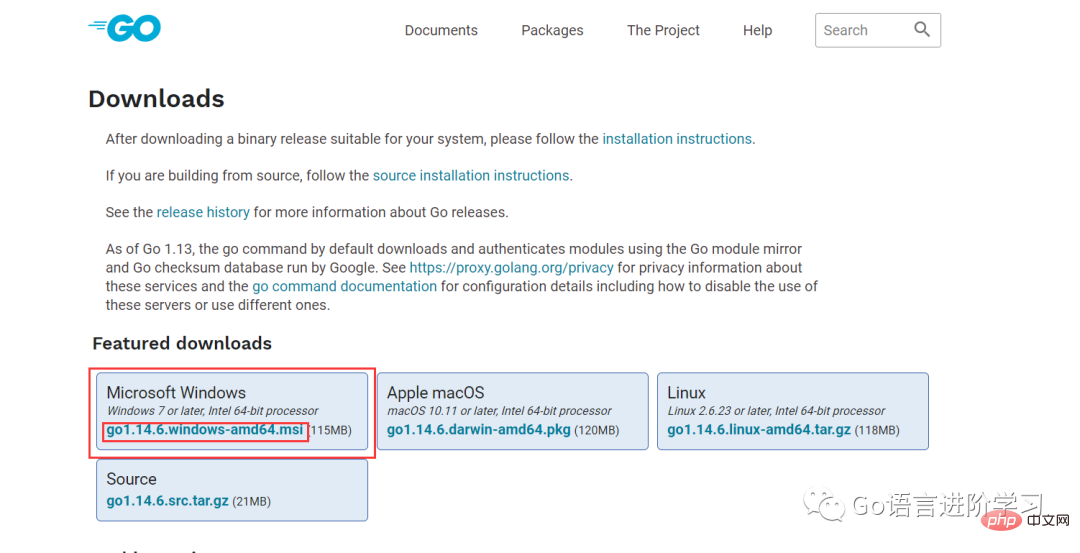Click the Windows 7 or later requirement text
The height and width of the screenshot is (553, 1080).
pos(213,411)
